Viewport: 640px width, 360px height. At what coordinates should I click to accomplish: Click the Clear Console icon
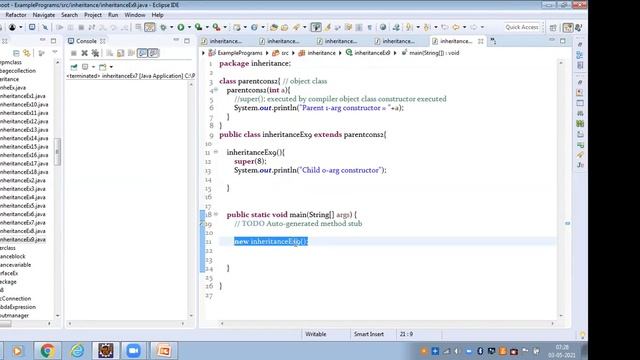109,53
